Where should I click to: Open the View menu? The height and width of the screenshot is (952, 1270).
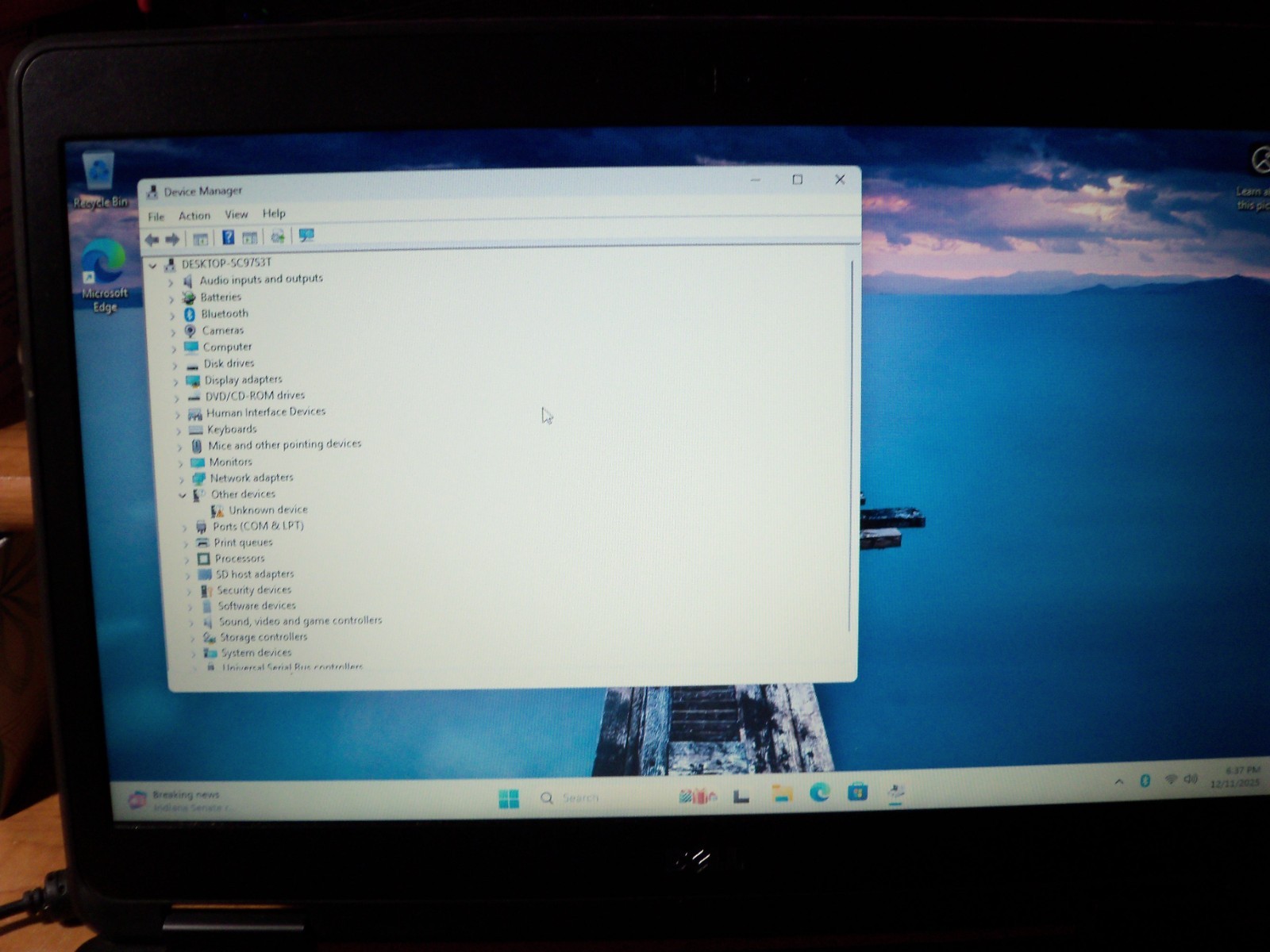pos(237,214)
